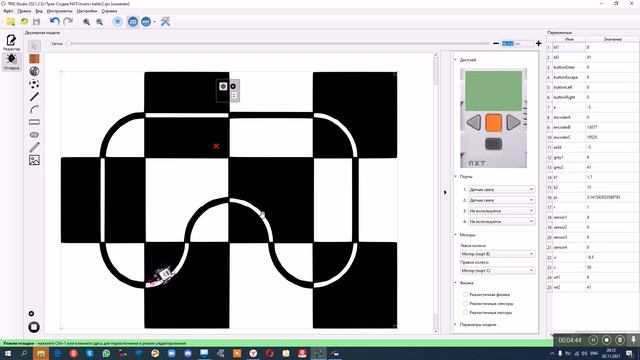The width and height of the screenshot is (640, 360).
Task: Open left wheel Мотор (порт B) dropdown
Action: click(x=497, y=254)
